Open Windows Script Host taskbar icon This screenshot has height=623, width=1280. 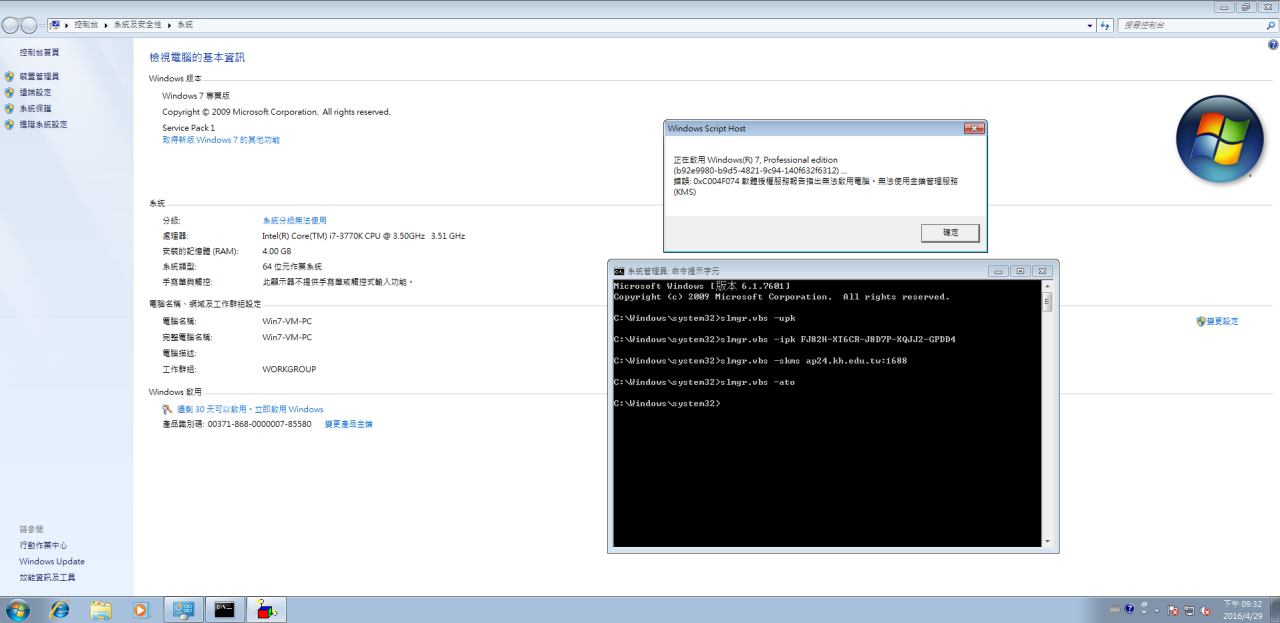[267, 609]
